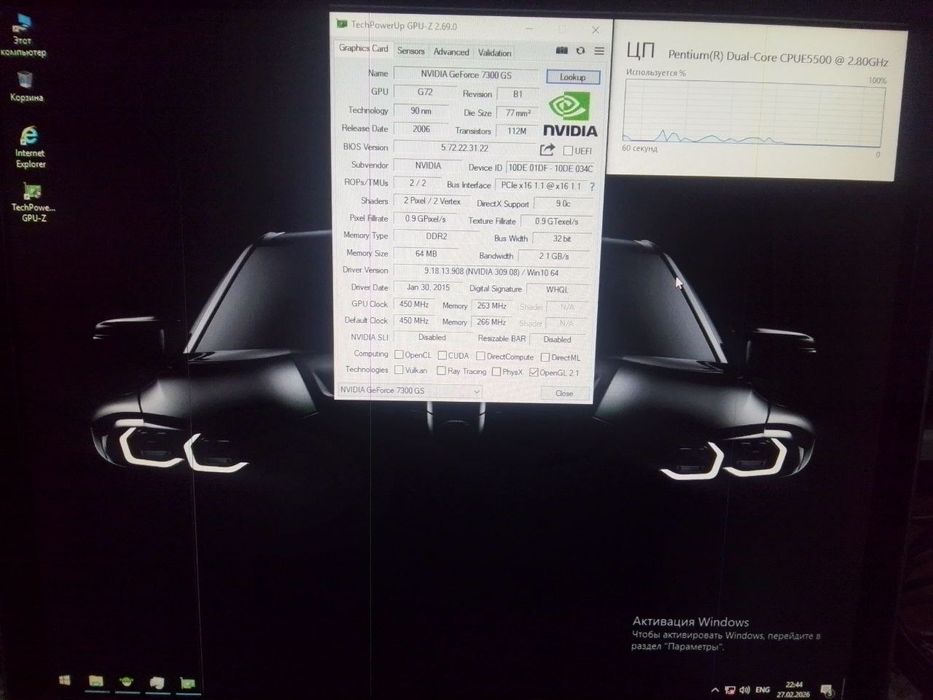This screenshot has height=700, width=933.
Task: Click the white taskbar app icon
Action: tap(157, 683)
